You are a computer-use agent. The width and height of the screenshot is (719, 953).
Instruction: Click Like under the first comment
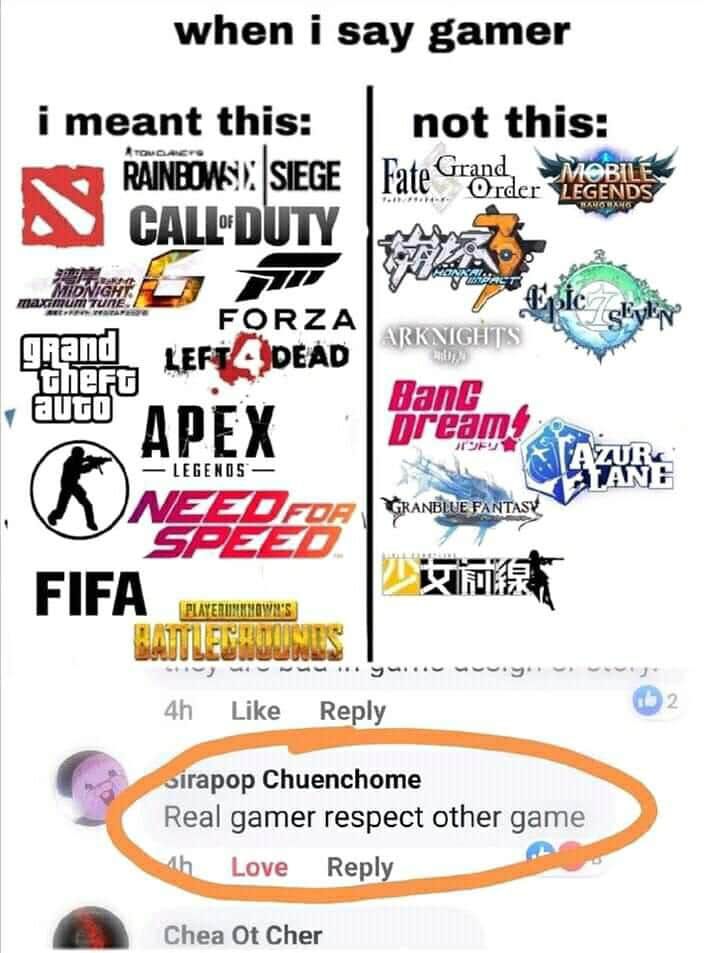click(255, 710)
